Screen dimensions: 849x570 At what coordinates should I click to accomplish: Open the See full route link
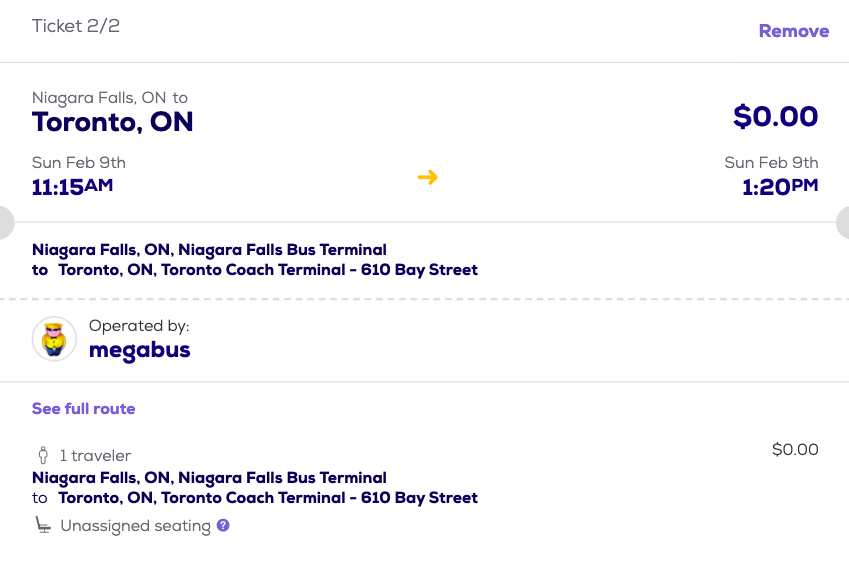click(x=83, y=408)
